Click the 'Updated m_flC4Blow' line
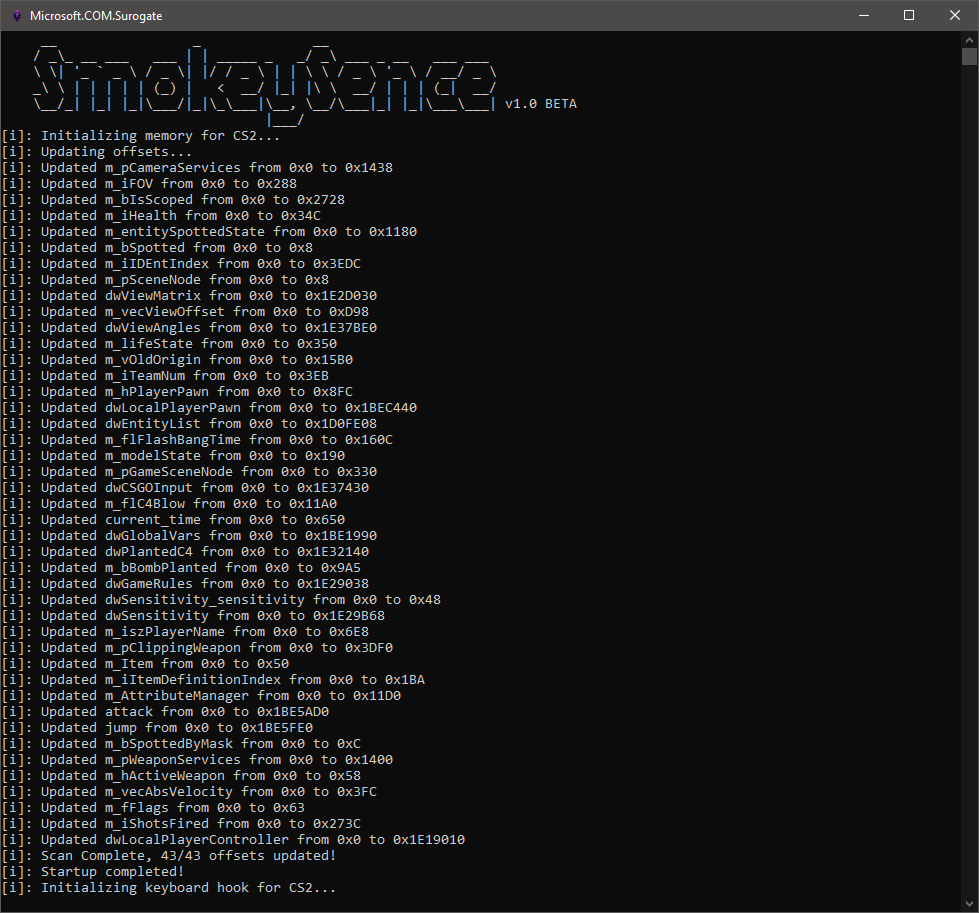This screenshot has height=913, width=979. [x=169, y=504]
